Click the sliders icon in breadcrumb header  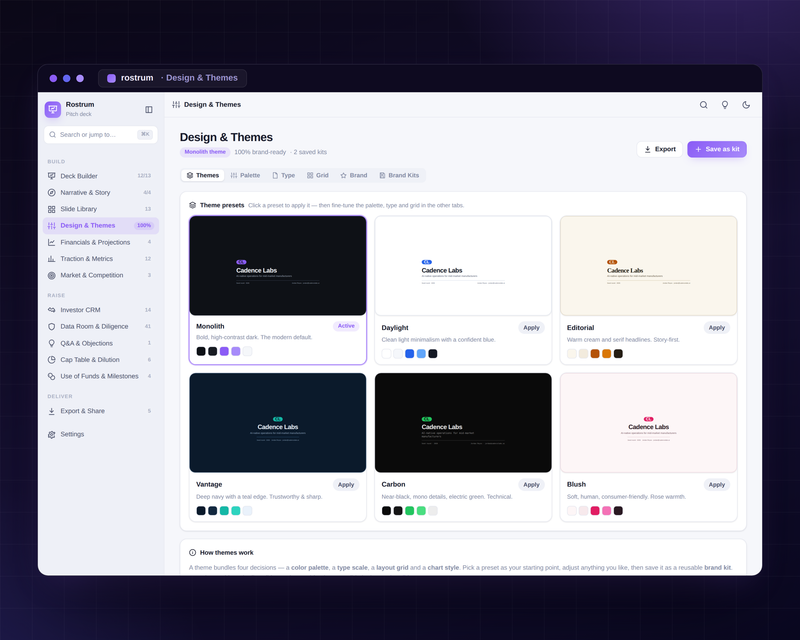176,105
